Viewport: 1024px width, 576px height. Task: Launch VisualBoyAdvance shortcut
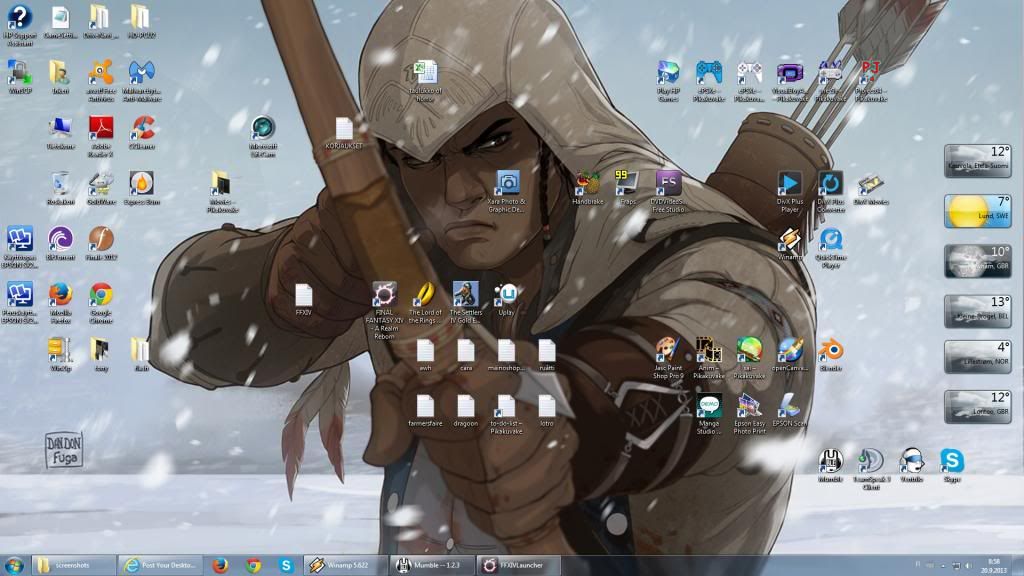point(789,80)
